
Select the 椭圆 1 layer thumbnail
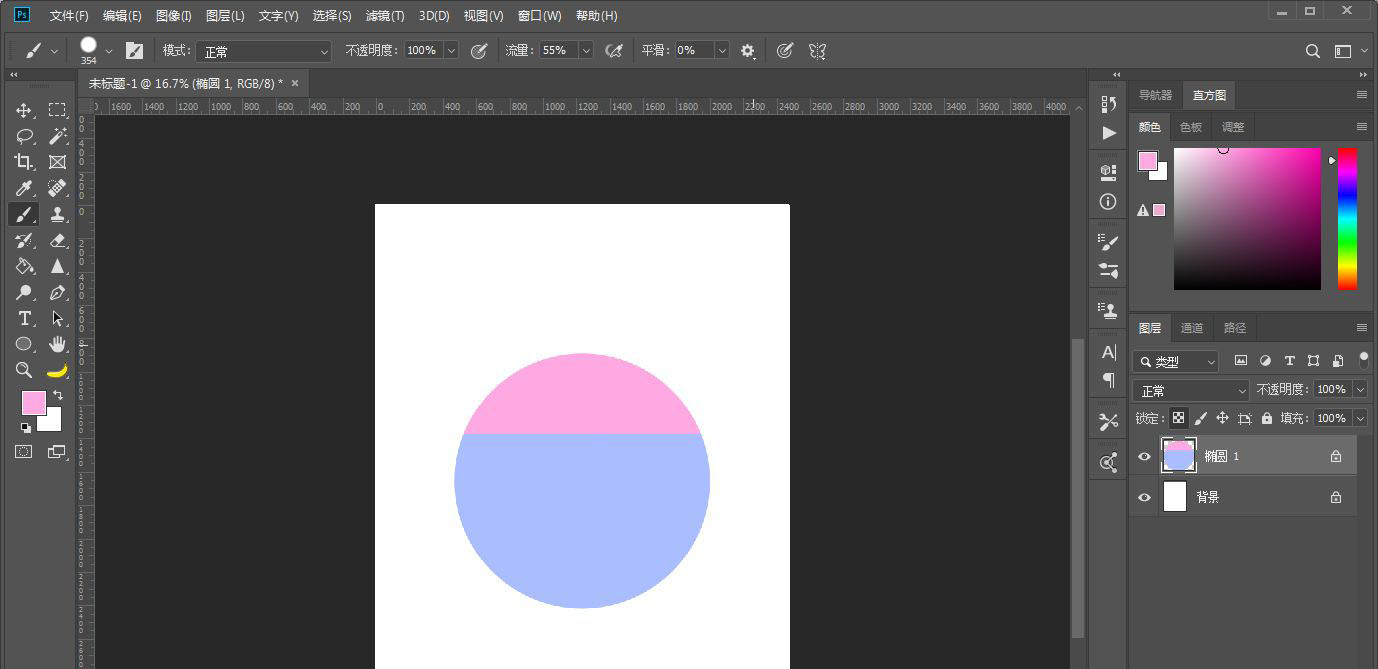pos(1178,456)
